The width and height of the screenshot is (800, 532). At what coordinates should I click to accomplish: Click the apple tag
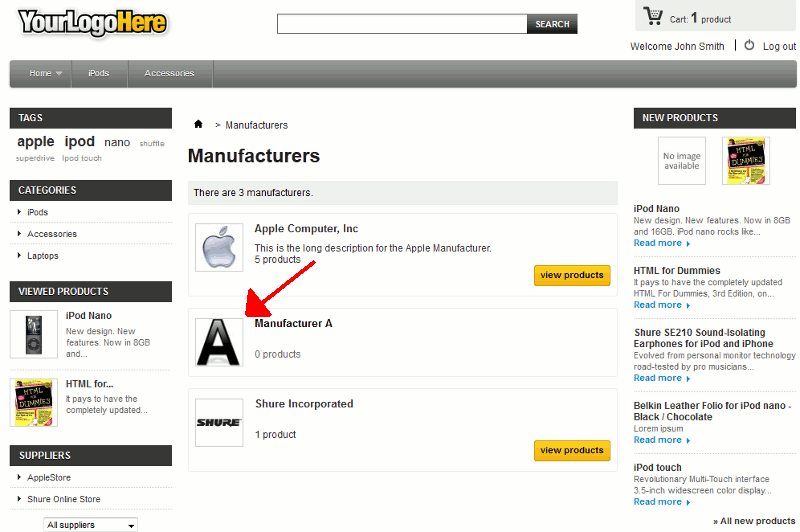click(x=36, y=141)
